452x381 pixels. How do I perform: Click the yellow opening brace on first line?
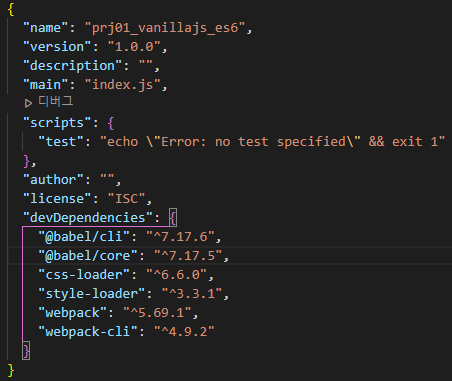click(11, 9)
